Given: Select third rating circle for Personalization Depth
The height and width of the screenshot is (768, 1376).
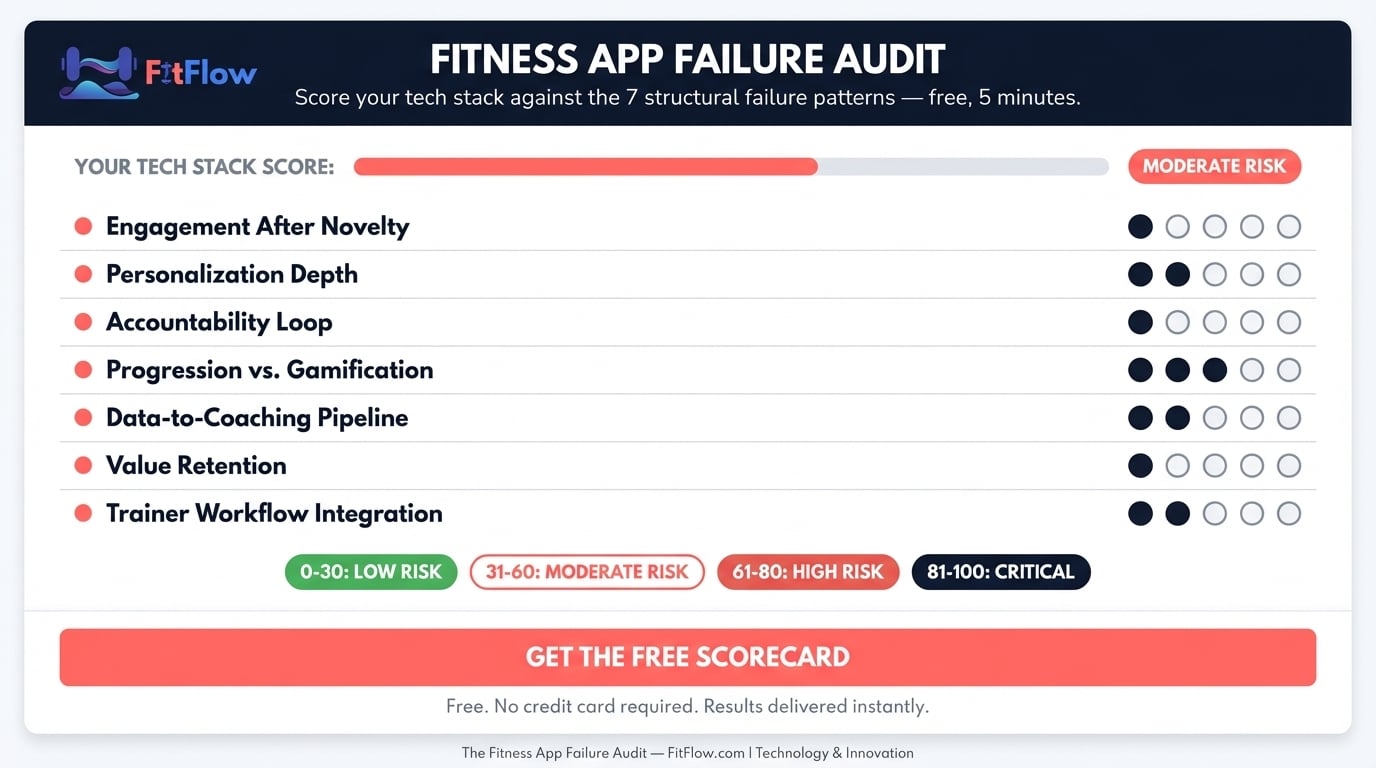Looking at the screenshot, I should (x=1214, y=274).
